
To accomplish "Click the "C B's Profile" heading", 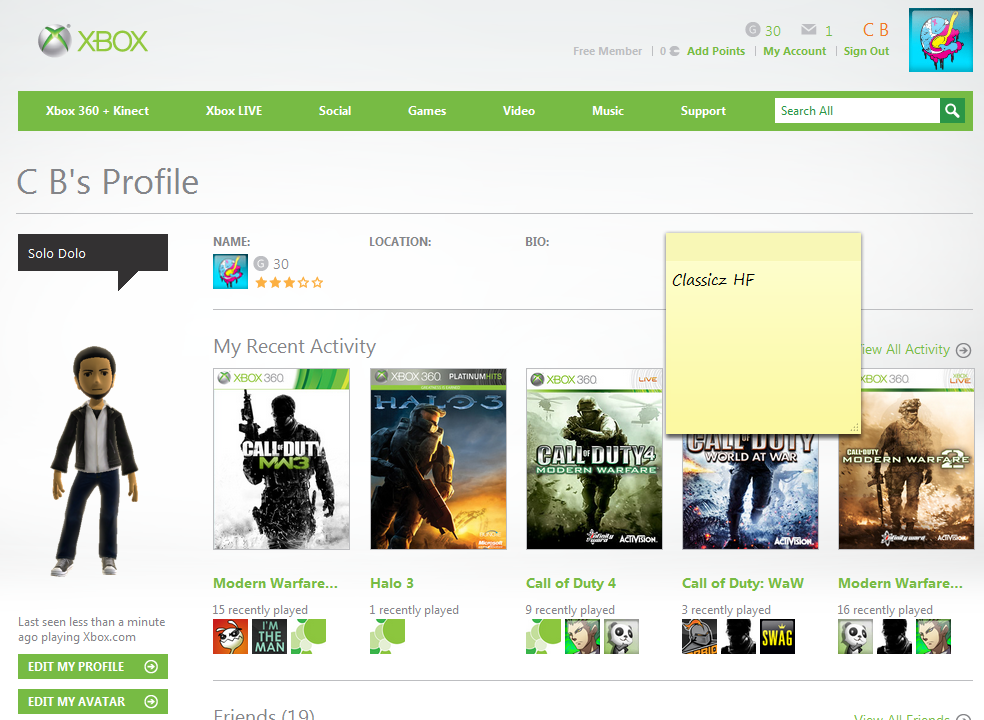I will [x=108, y=182].
